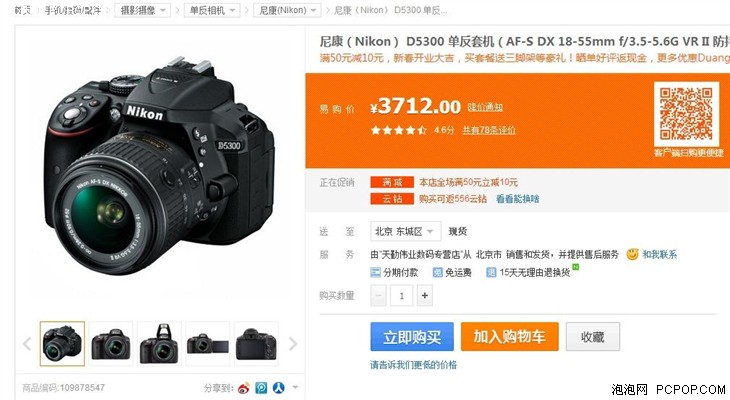Click the Renren share icon
Viewport: 730px width, 400px height.
click(278, 388)
